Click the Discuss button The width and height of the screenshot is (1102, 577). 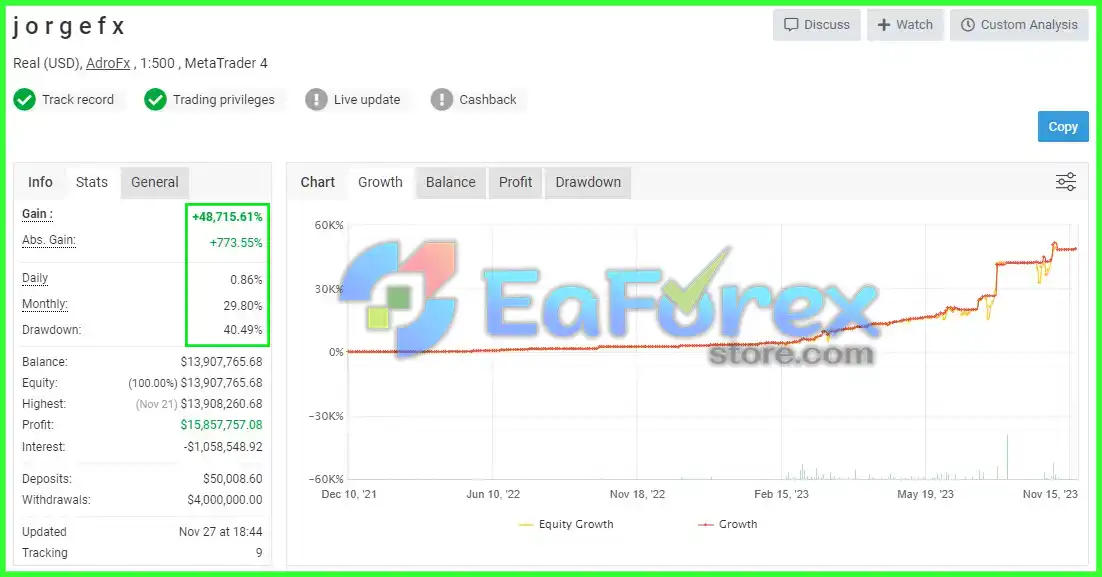coord(817,25)
